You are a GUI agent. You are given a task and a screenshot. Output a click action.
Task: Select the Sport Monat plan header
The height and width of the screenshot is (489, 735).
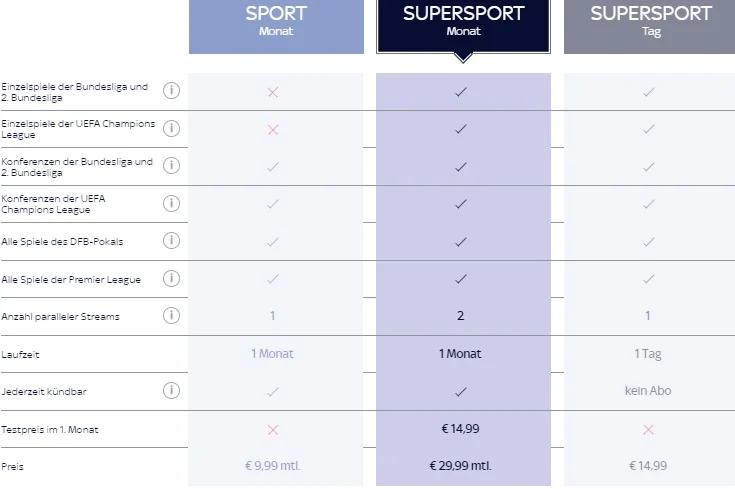pos(276,23)
